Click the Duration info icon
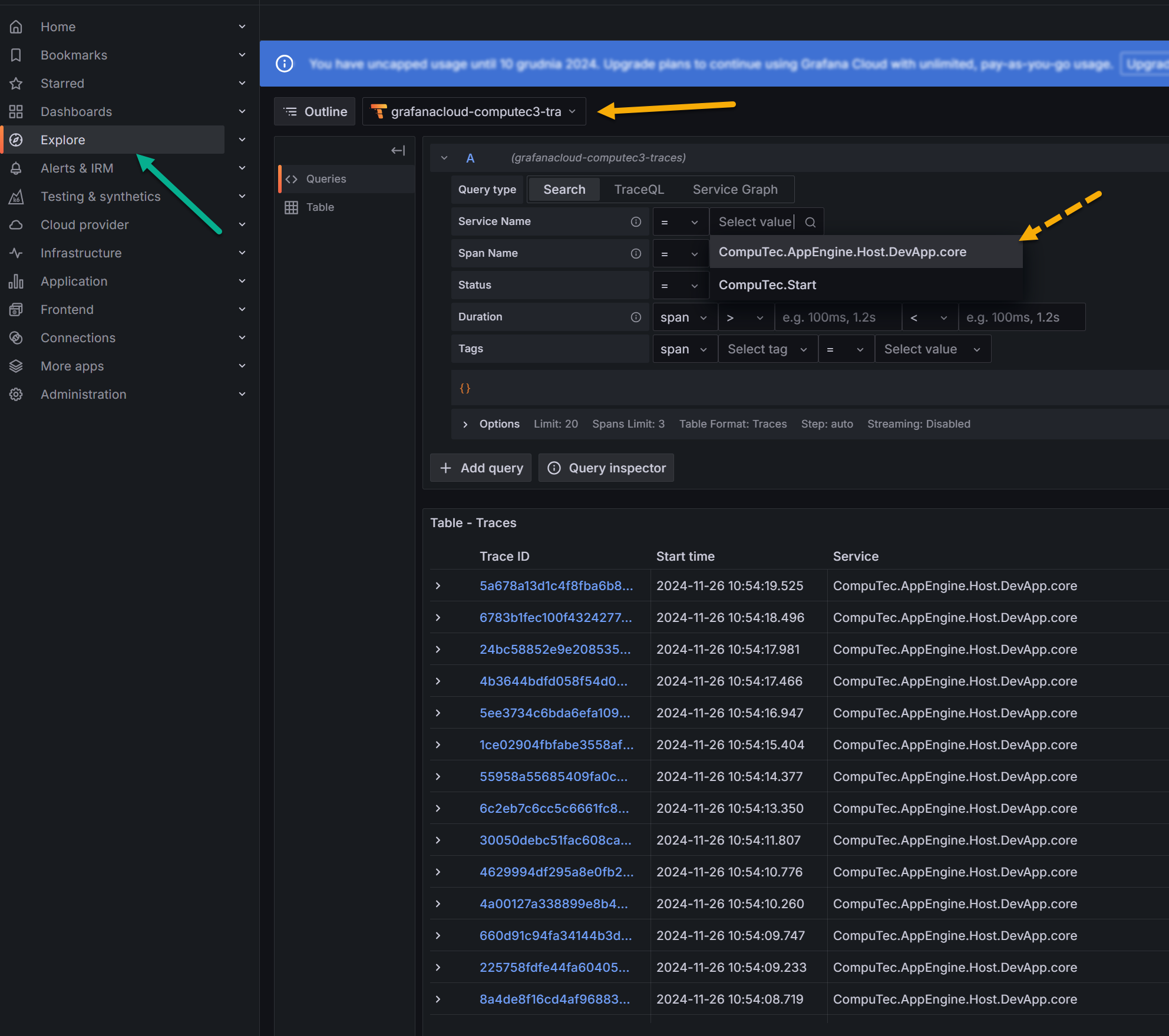 [636, 317]
